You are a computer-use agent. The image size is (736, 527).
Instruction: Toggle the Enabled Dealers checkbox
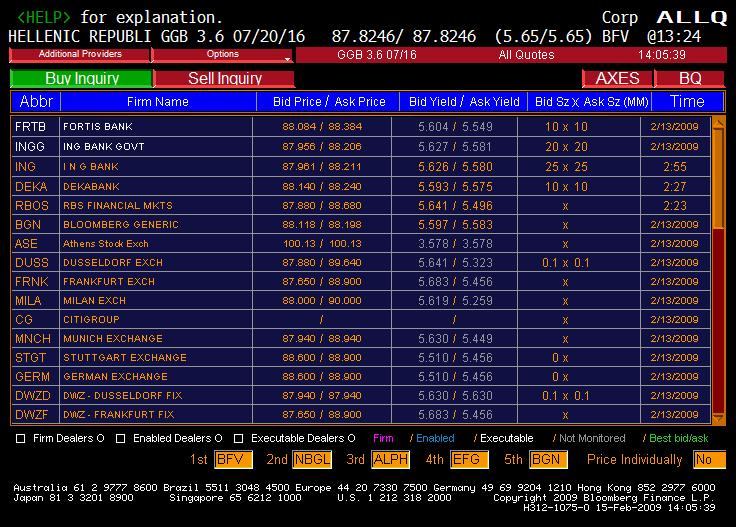pyautogui.click(x=121, y=439)
